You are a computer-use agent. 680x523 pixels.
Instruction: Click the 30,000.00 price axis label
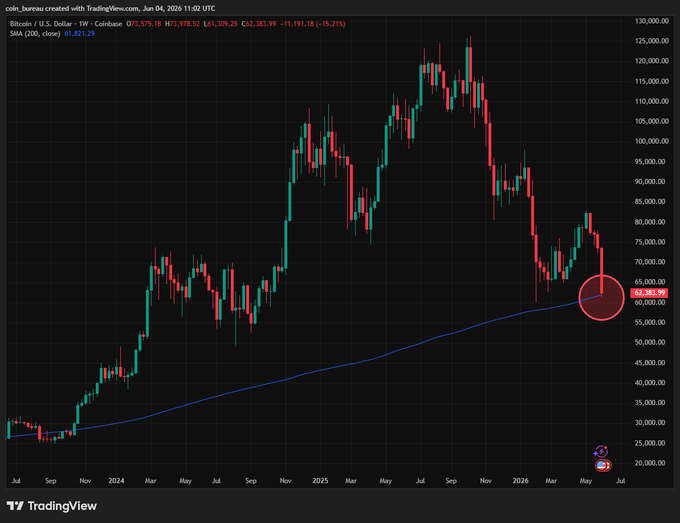coord(650,422)
